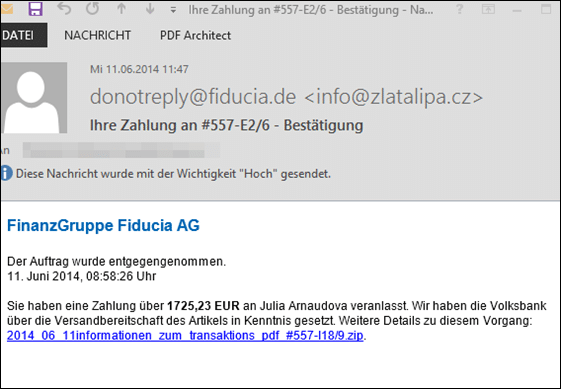Click the Ribbon Display Options icon
Screen dimensions: 561x389
point(488,9)
